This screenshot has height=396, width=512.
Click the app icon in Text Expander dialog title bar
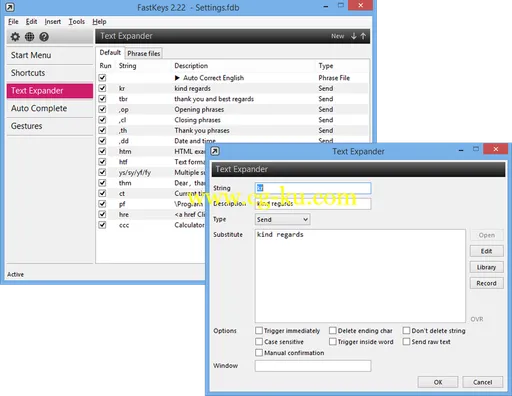(215, 151)
